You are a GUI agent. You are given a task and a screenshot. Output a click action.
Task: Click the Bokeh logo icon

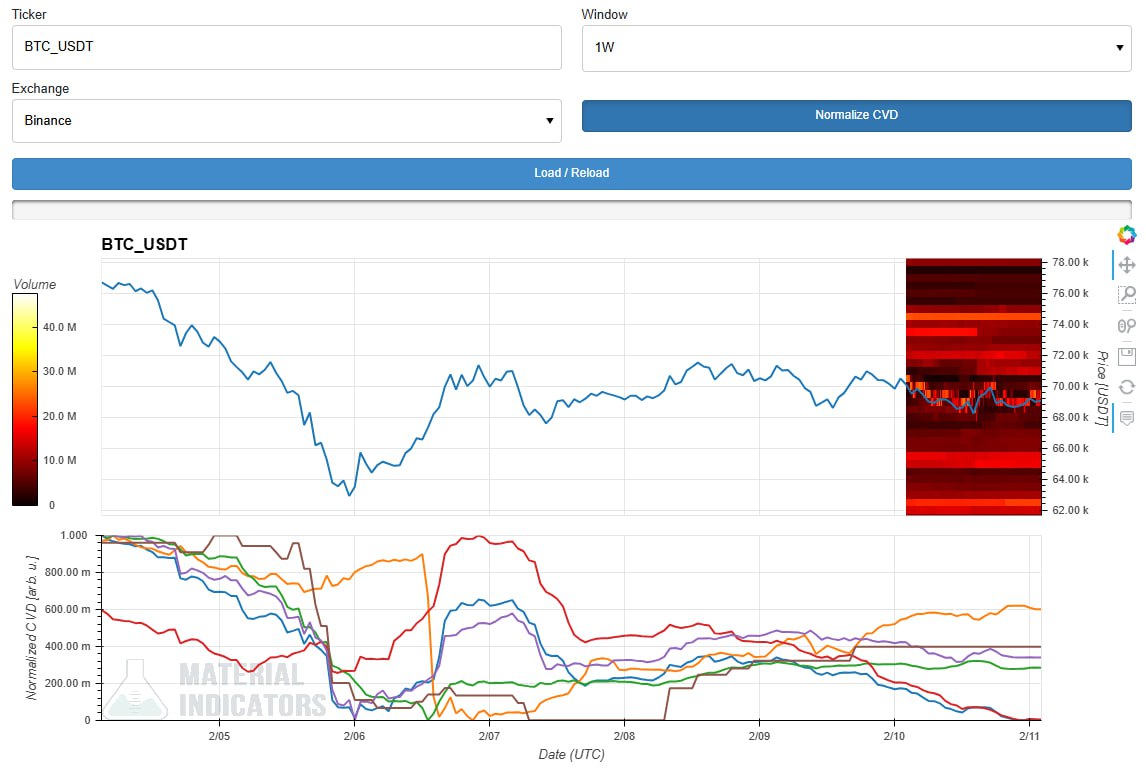[x=1127, y=234]
